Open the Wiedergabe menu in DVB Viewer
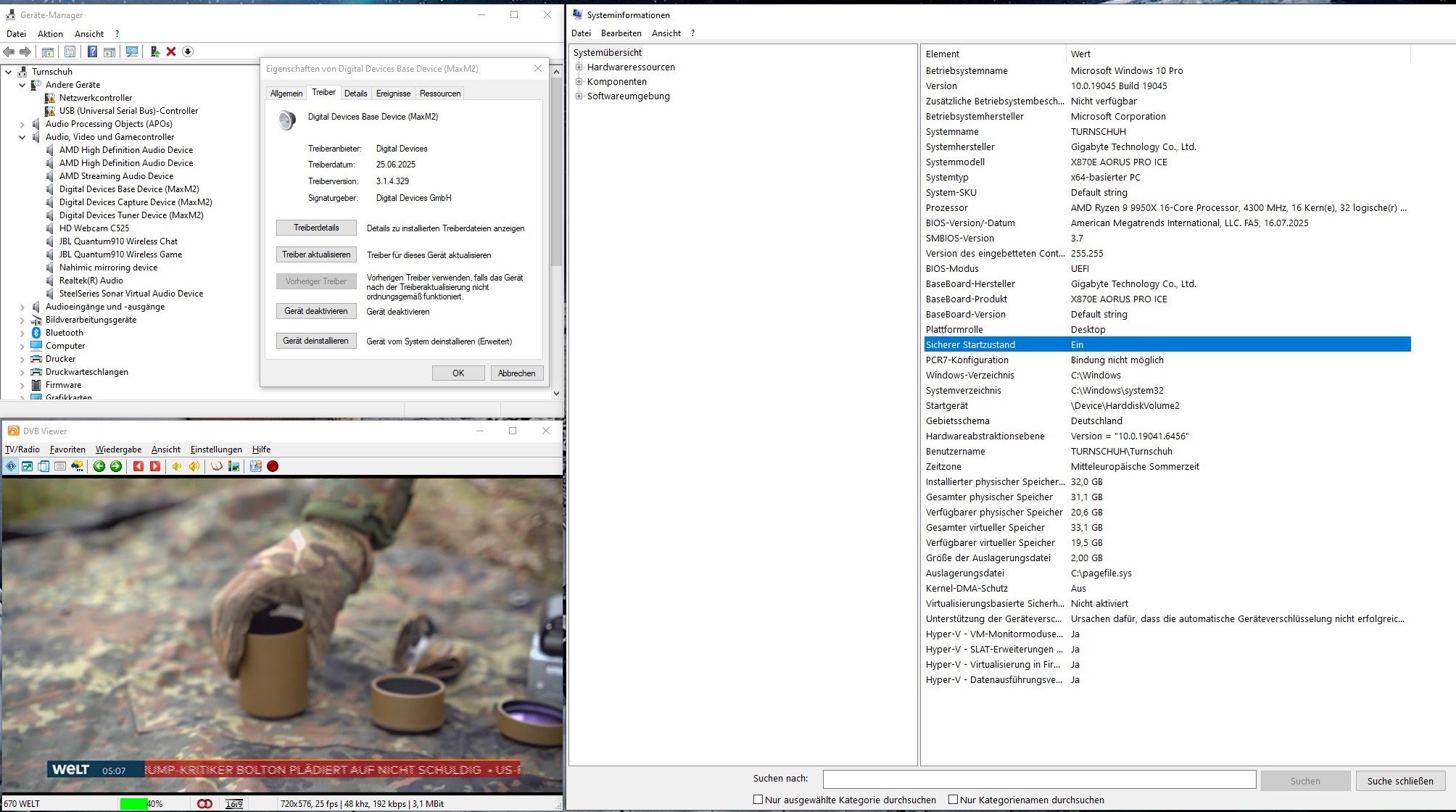The width and height of the screenshot is (1456, 812). pyautogui.click(x=118, y=449)
